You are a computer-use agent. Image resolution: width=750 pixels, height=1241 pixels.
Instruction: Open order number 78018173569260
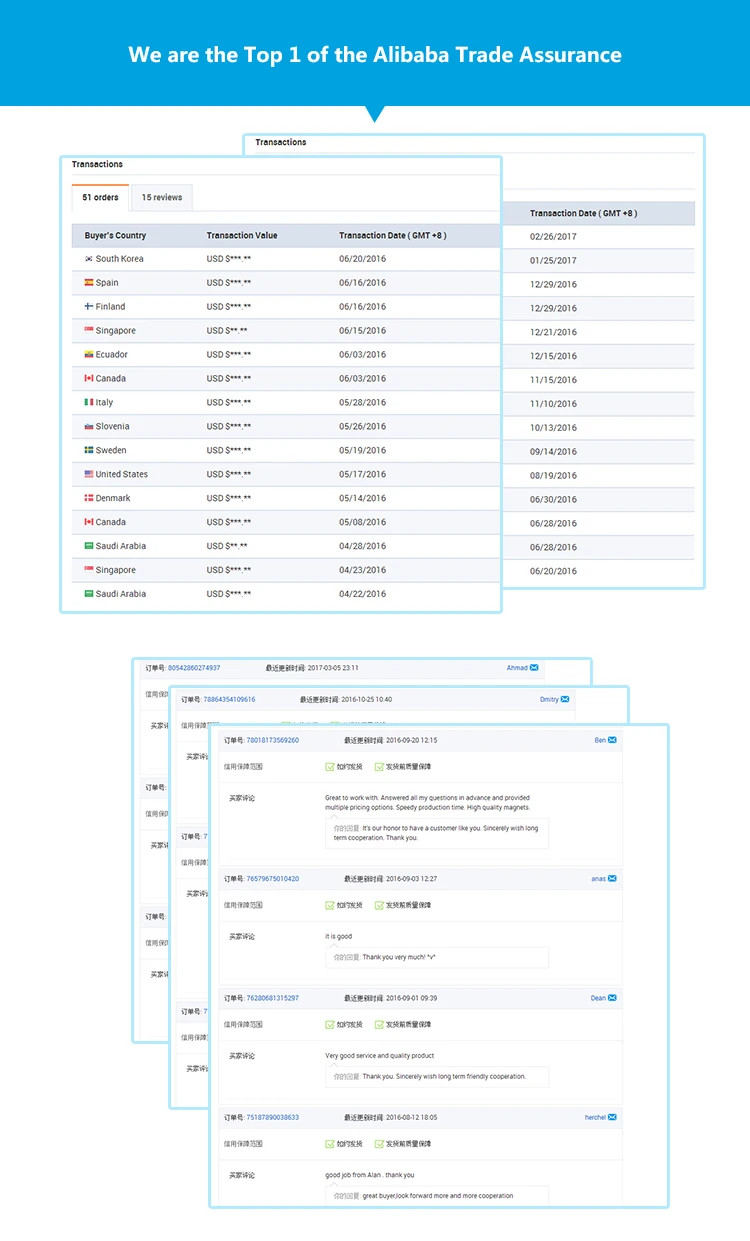(273, 740)
